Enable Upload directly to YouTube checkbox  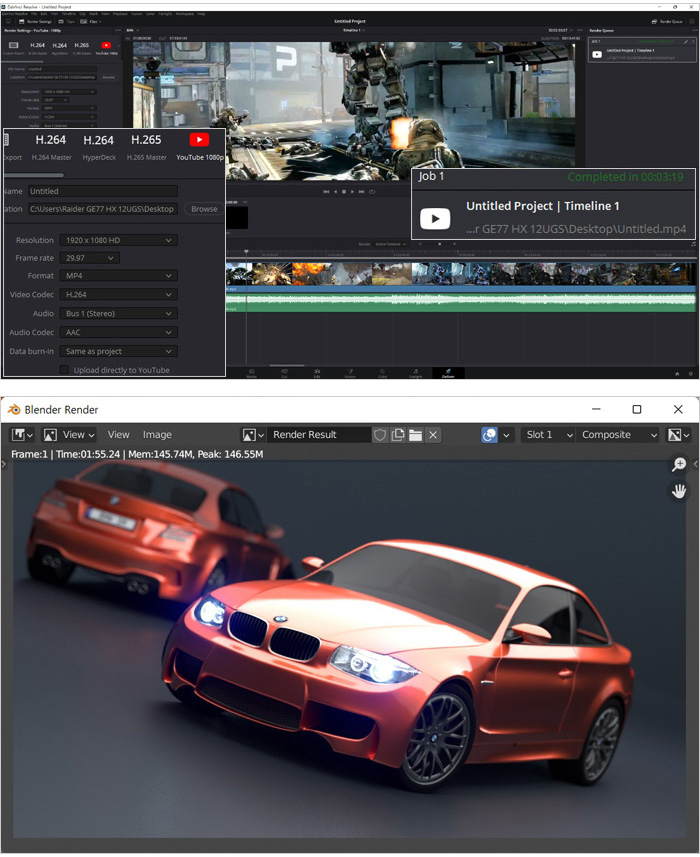(64, 370)
